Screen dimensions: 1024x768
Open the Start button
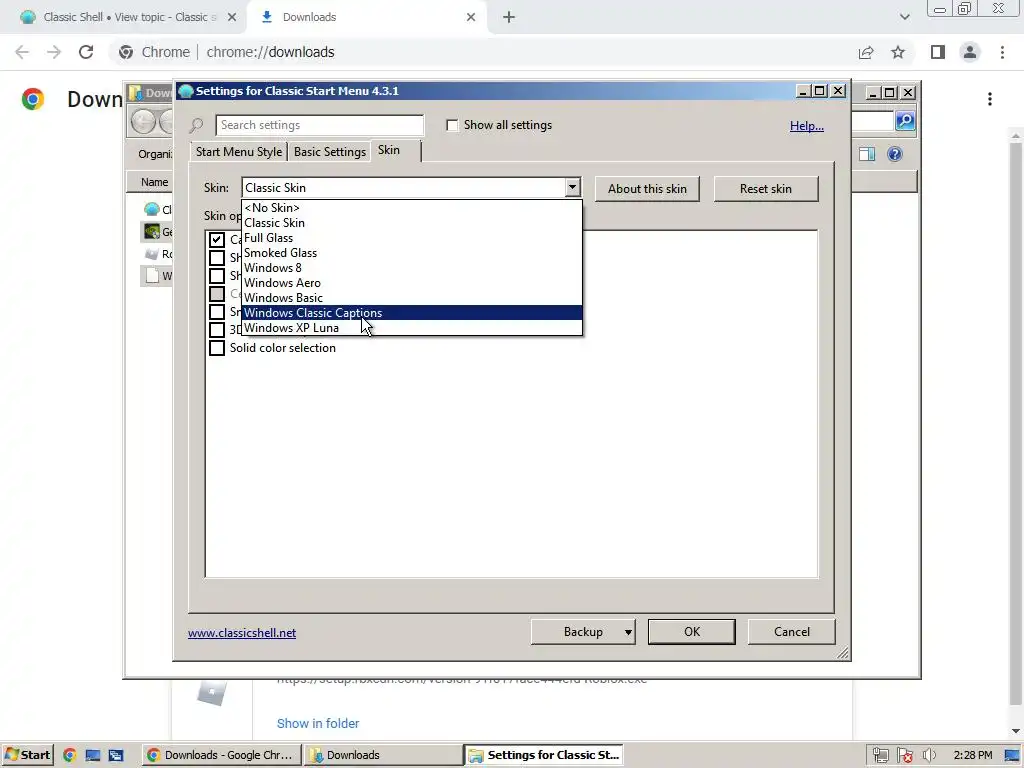pyautogui.click(x=27, y=755)
